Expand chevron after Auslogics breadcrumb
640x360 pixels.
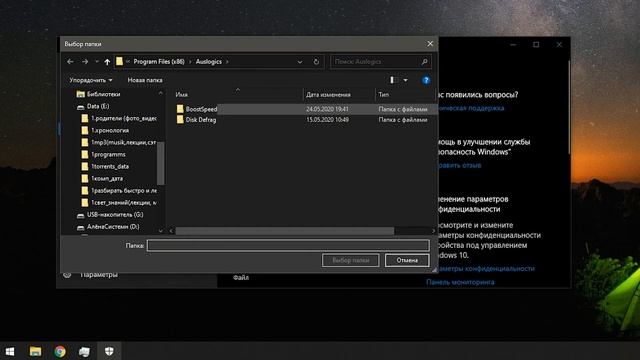click(x=227, y=62)
